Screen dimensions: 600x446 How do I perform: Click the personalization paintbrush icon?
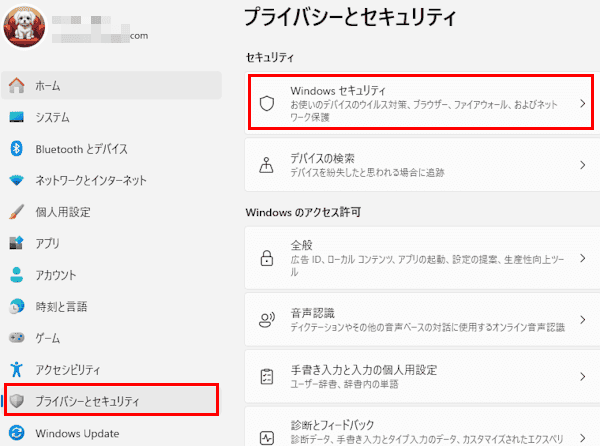point(16,212)
